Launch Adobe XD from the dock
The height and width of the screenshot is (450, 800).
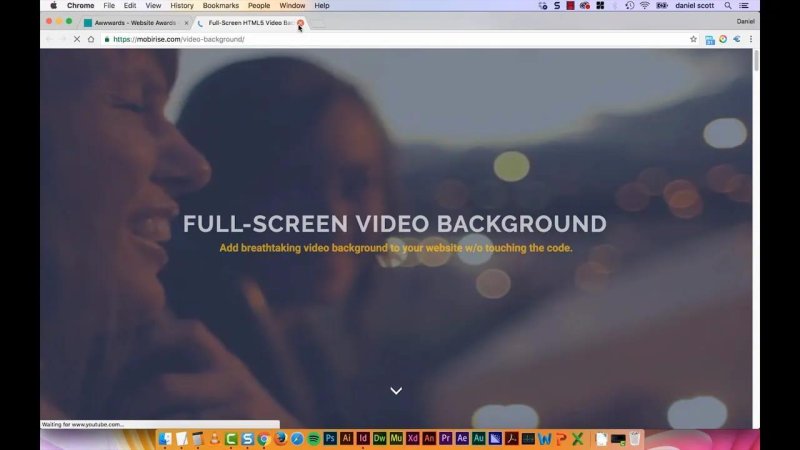(412, 438)
